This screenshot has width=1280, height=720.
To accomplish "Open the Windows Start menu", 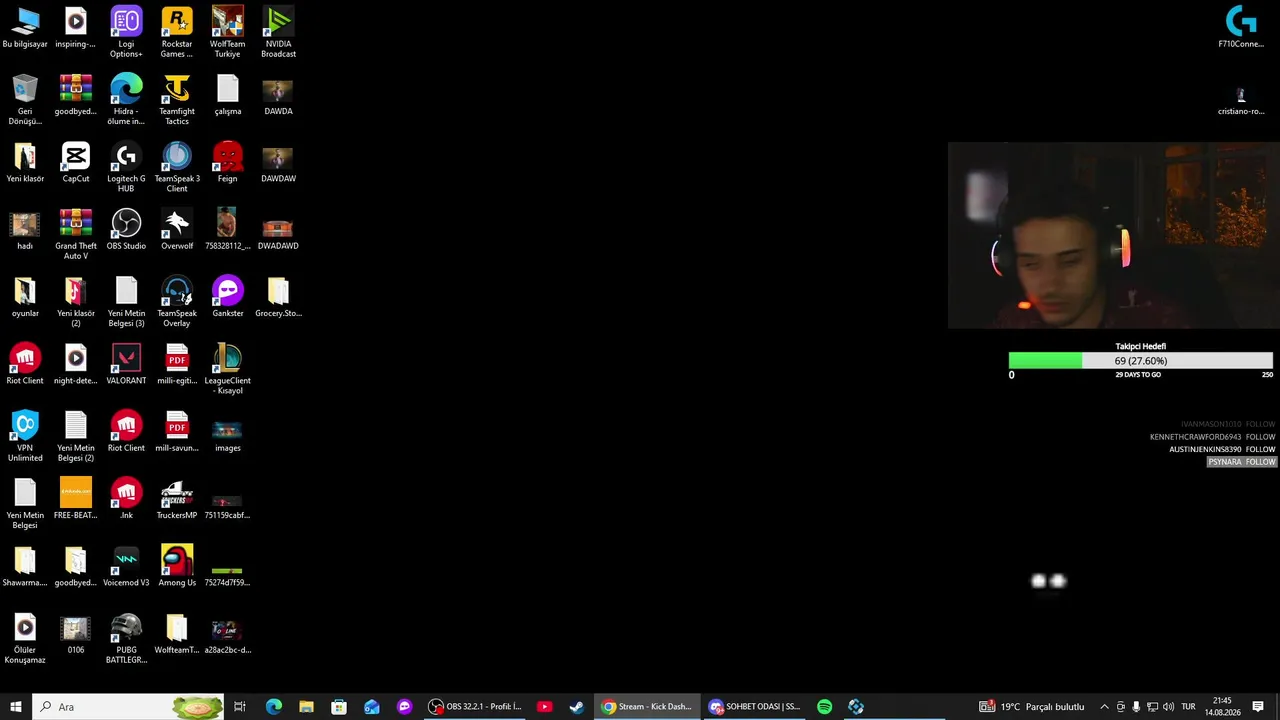I will 16,707.
